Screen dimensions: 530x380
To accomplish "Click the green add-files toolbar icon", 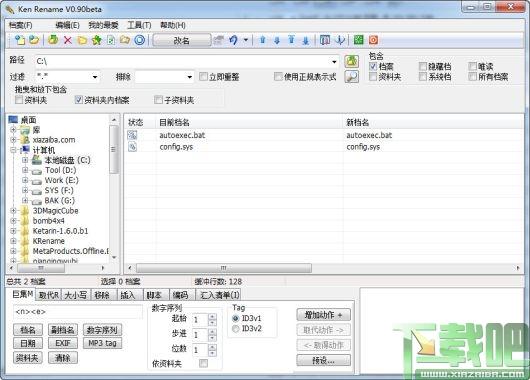I will pos(53,40).
